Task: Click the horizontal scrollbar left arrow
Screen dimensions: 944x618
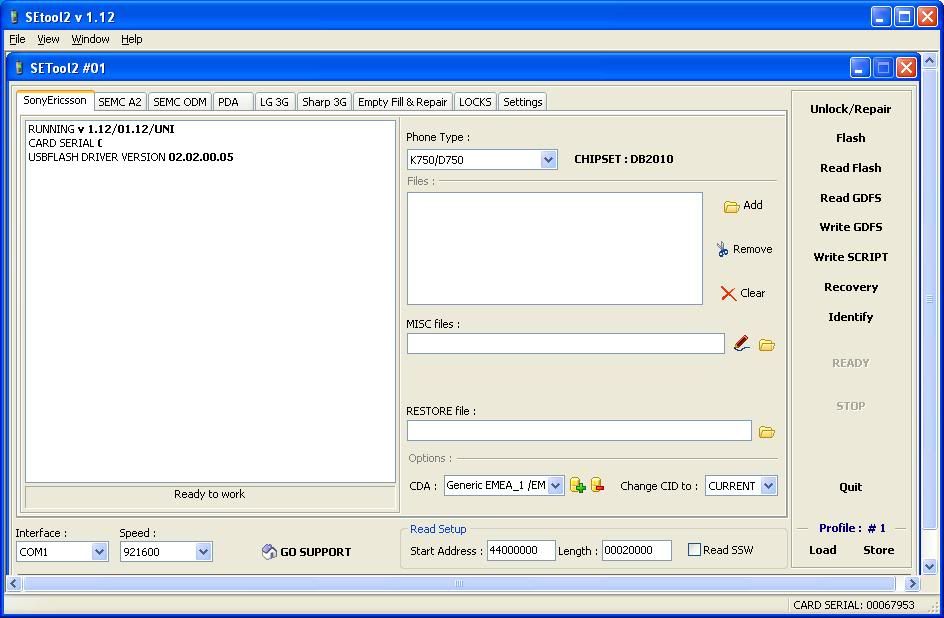Action: [13, 583]
